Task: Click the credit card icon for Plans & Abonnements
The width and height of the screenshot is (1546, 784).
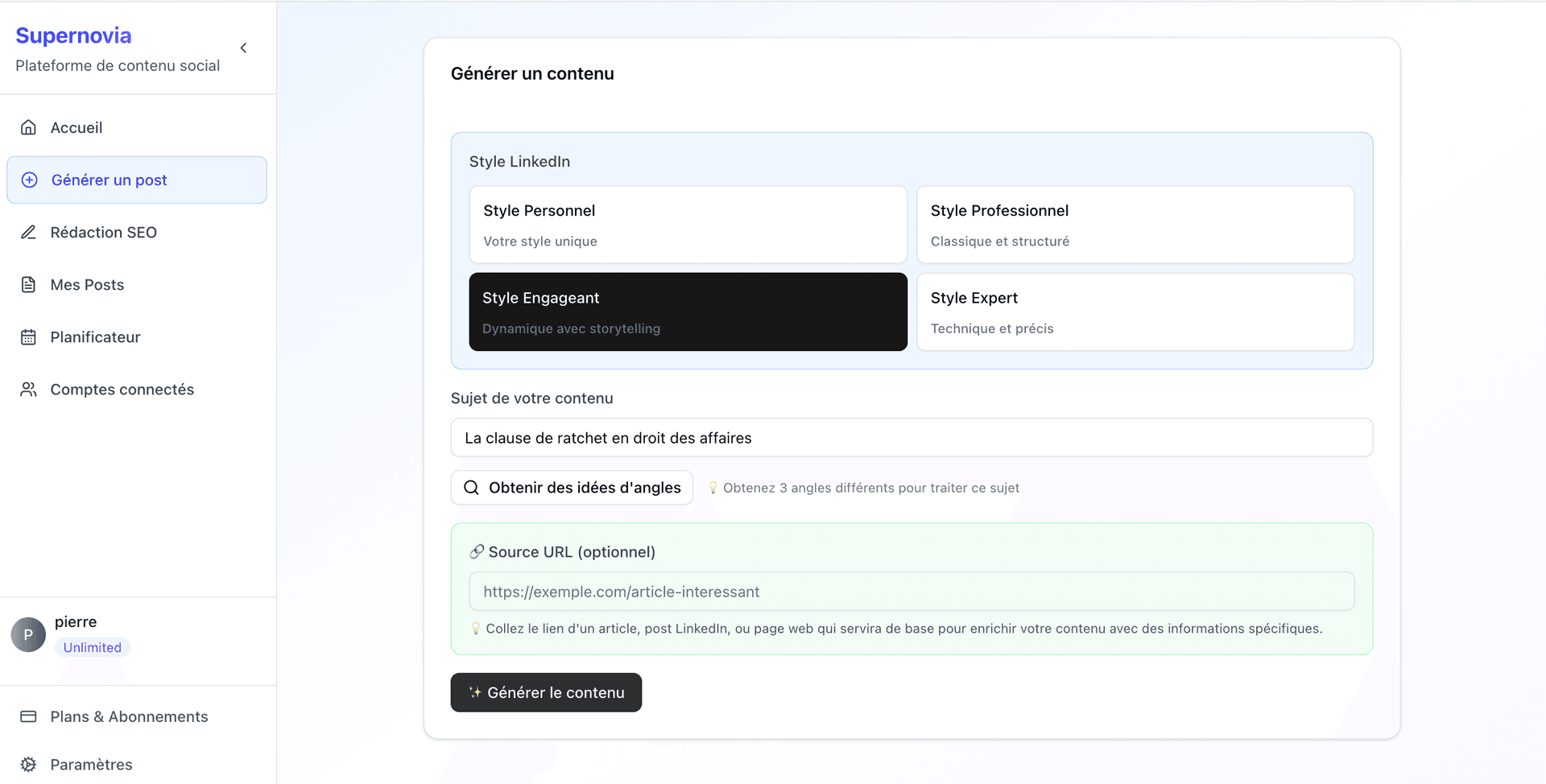Action: 28,716
